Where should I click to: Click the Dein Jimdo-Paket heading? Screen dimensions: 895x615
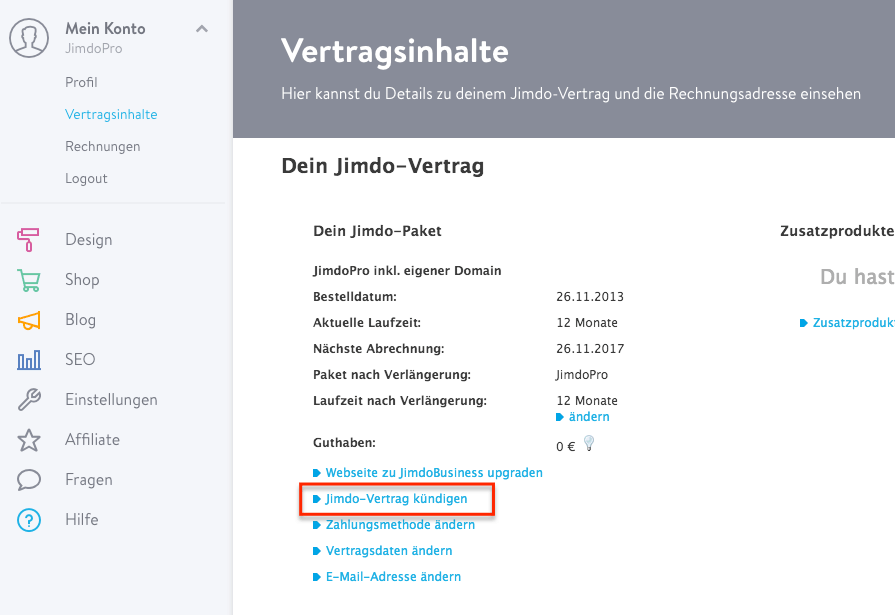tap(377, 231)
